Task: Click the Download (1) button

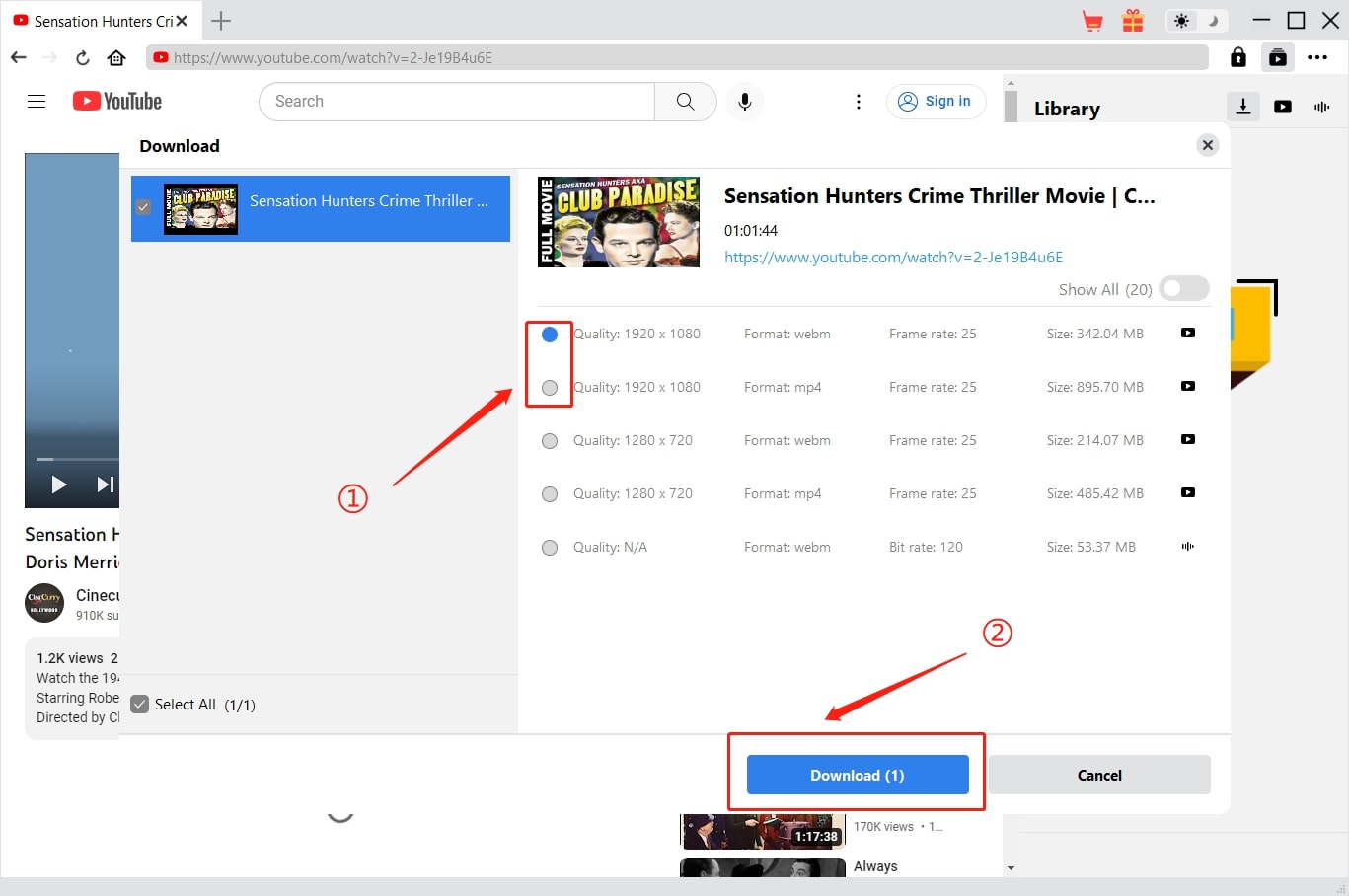Action: 857,775
